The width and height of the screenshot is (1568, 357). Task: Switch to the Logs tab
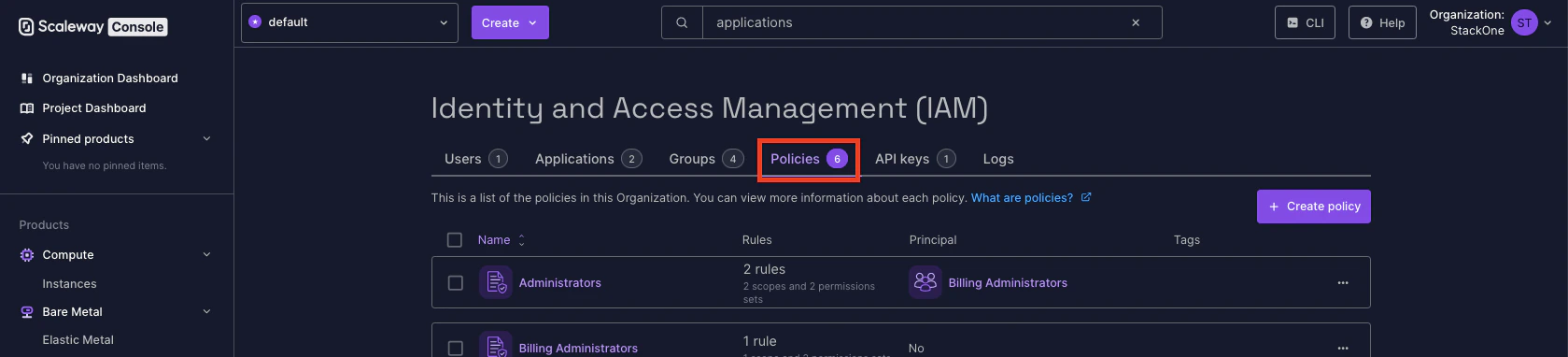(998, 159)
